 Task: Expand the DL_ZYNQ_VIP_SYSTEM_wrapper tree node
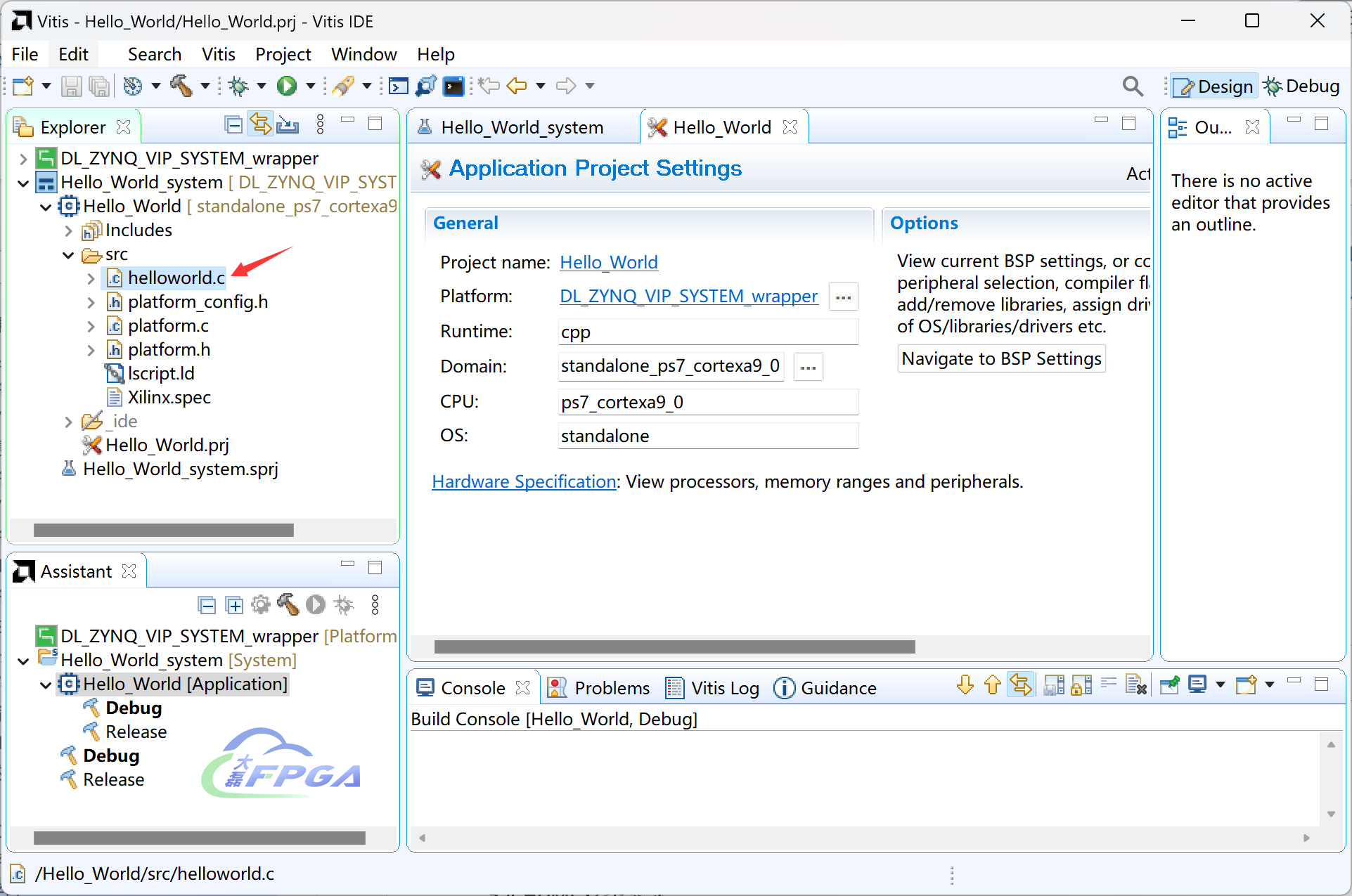point(23,159)
